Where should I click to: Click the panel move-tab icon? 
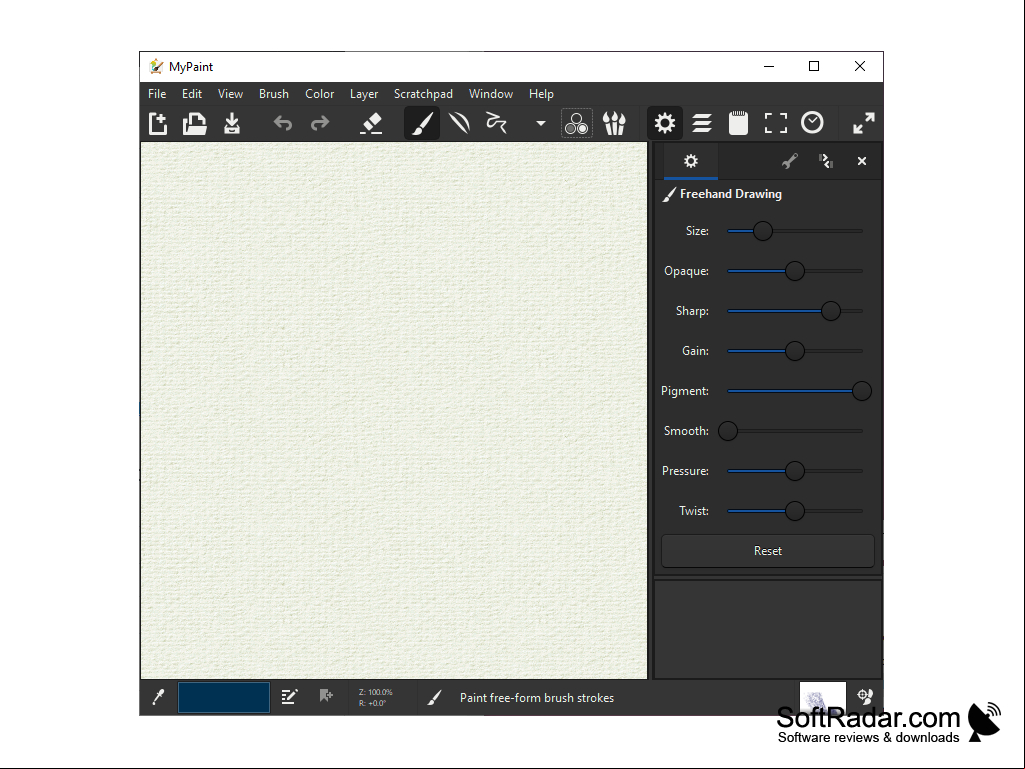(x=826, y=161)
